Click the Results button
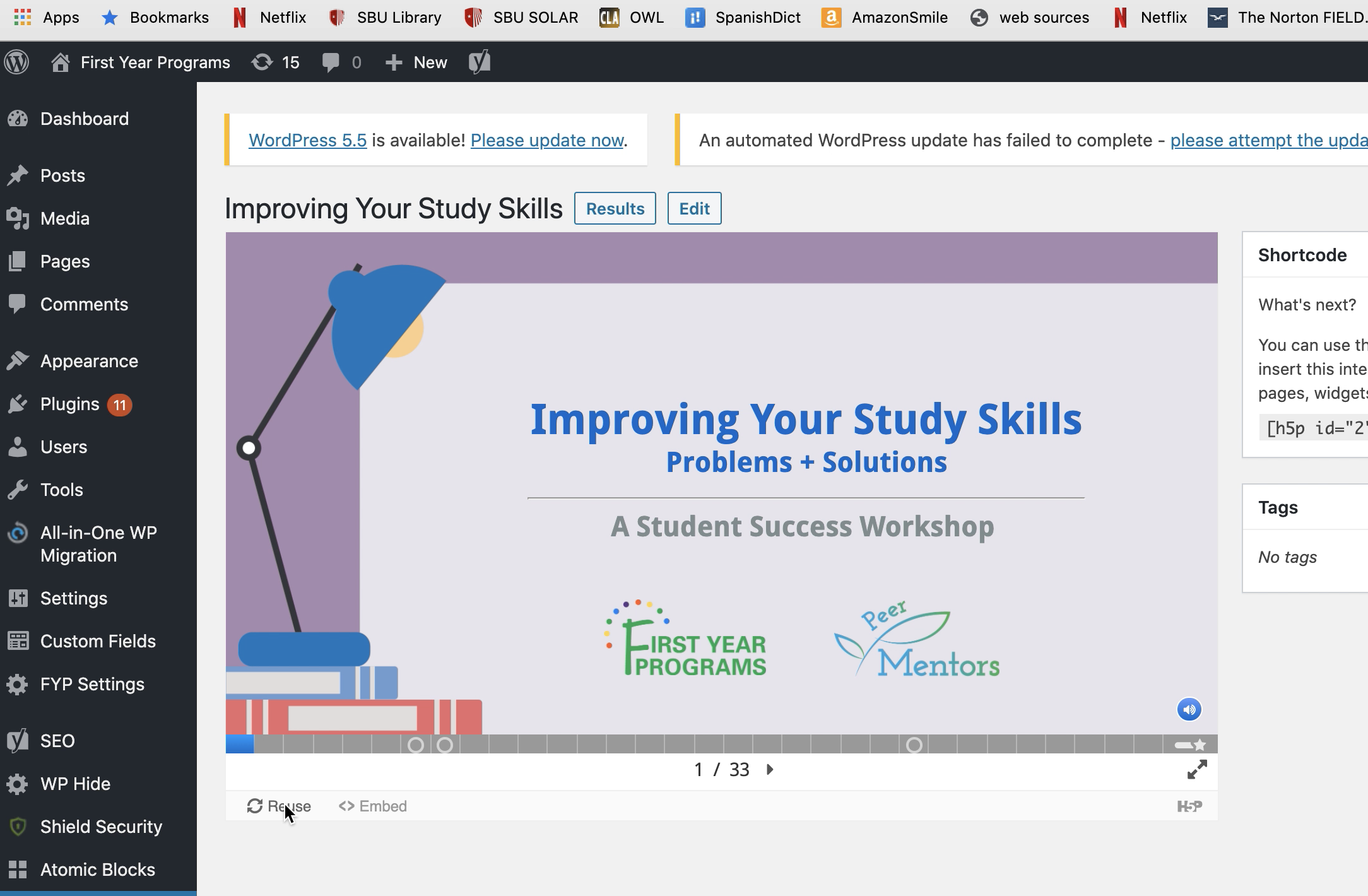This screenshot has width=1368, height=896. 615,208
